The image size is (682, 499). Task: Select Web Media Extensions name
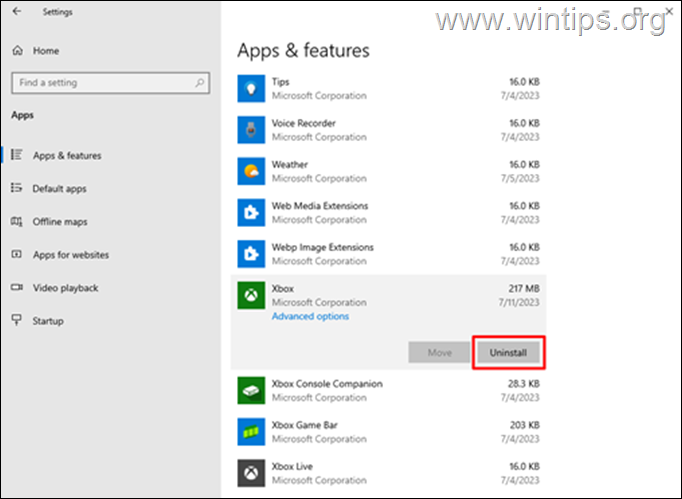click(x=320, y=206)
